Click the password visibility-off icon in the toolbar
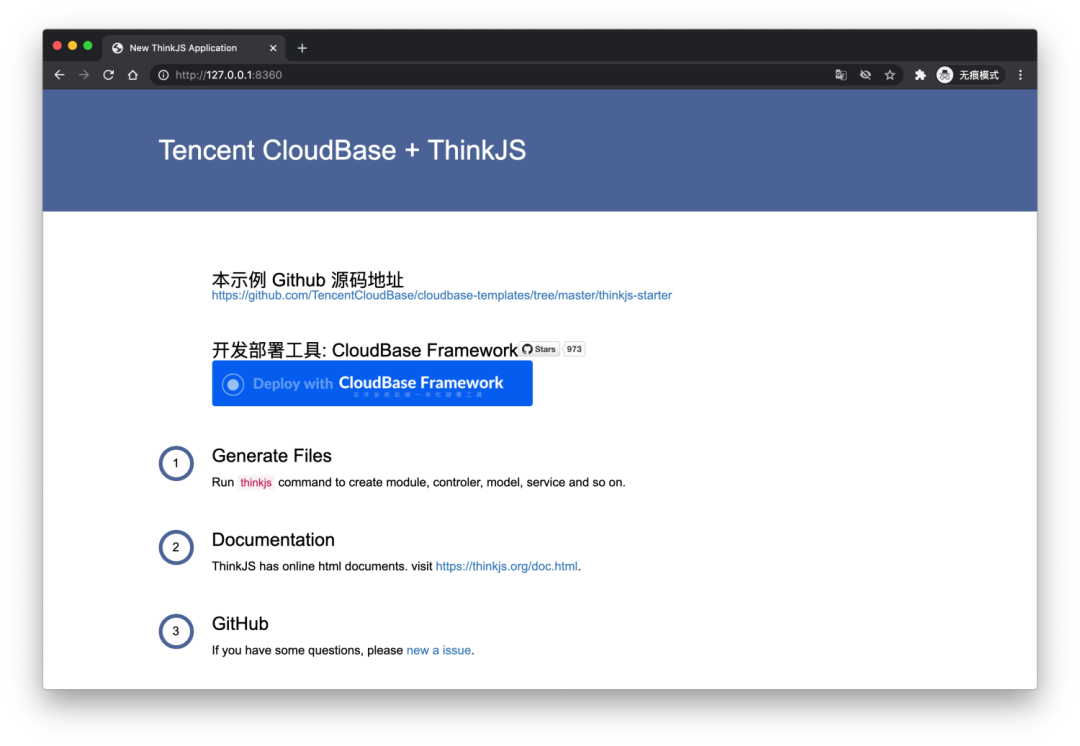The width and height of the screenshot is (1080, 746). coord(865,74)
